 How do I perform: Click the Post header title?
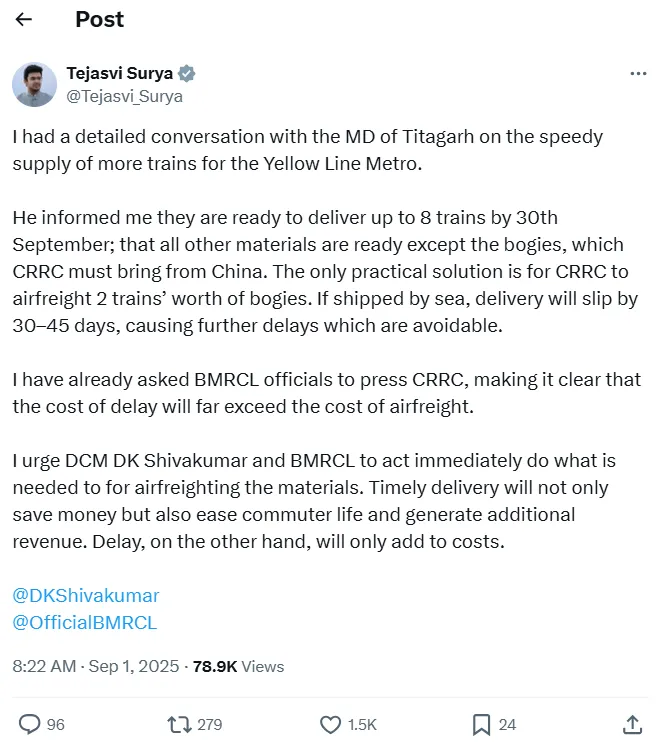100,20
